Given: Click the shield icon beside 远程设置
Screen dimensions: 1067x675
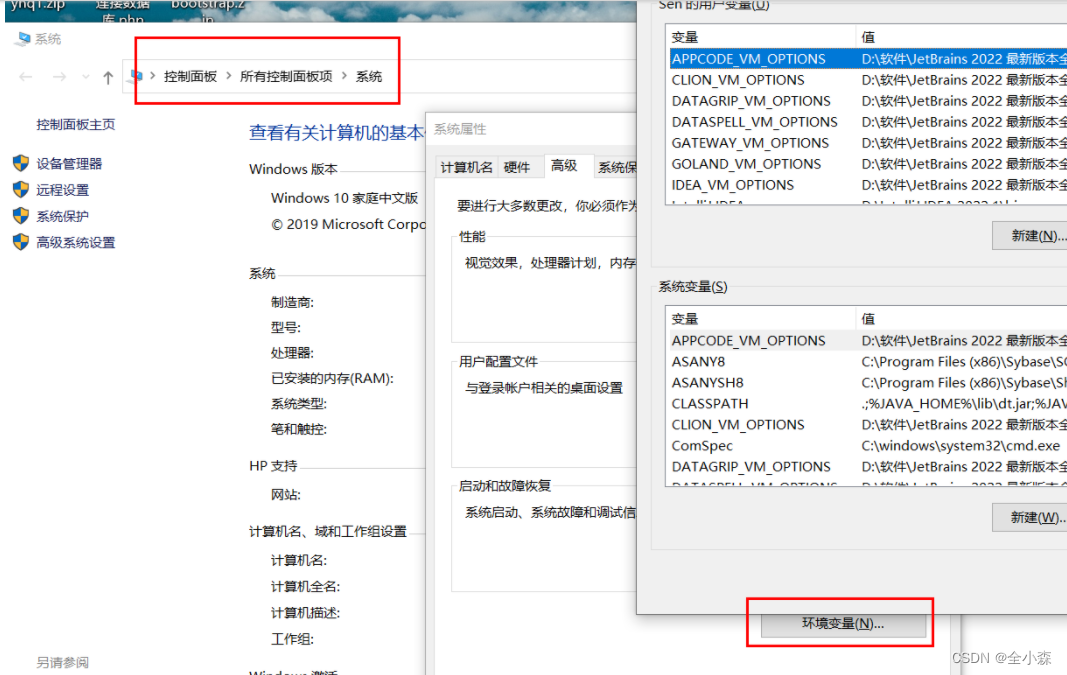Looking at the screenshot, I should tap(20, 190).
